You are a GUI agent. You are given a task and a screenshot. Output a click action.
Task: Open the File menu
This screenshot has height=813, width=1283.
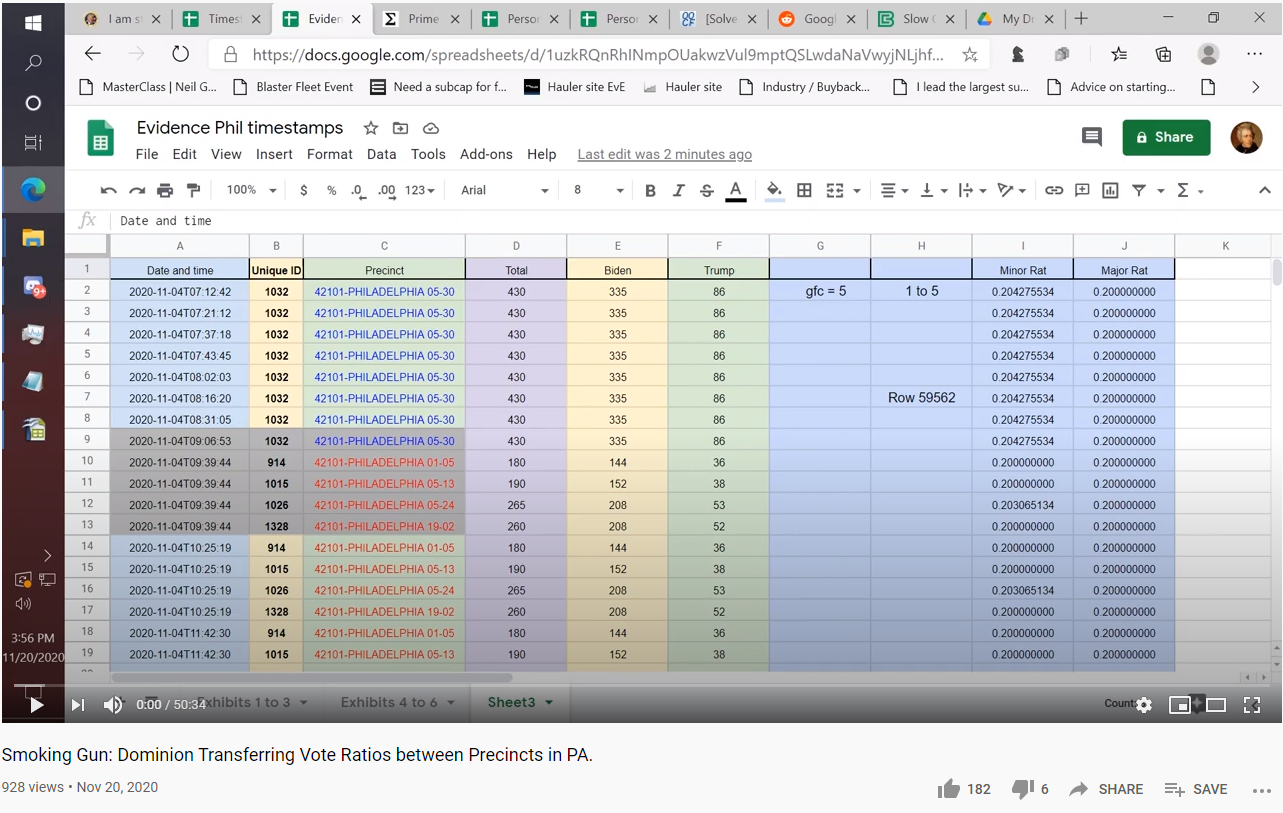[x=147, y=154]
